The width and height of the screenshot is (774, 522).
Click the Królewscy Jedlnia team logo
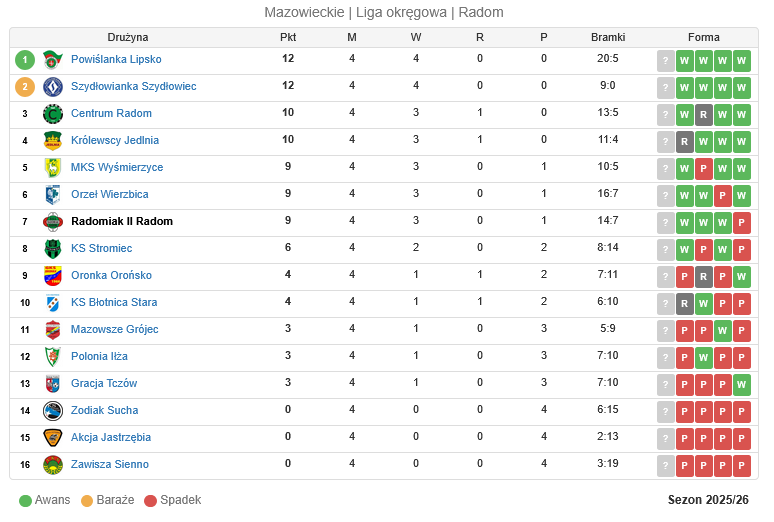click(x=53, y=141)
